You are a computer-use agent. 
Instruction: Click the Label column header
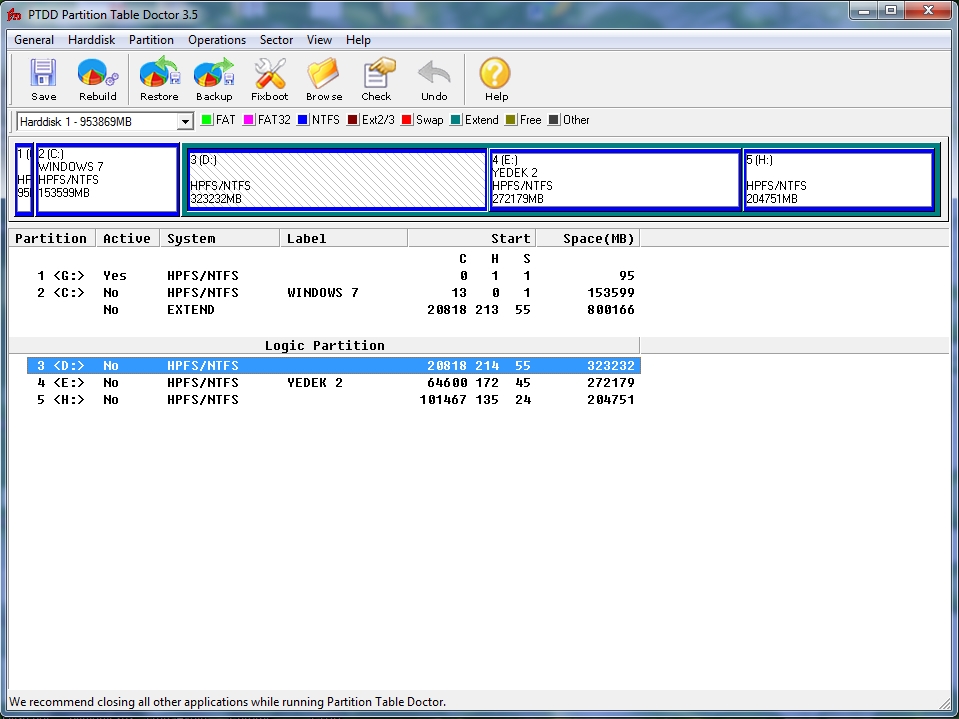pyautogui.click(x=344, y=238)
